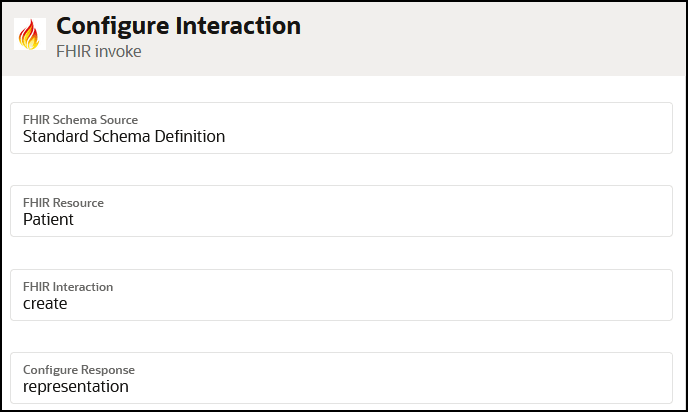688x412 pixels.
Task: Click the FHIR Schema Source label
Action: coord(80,119)
